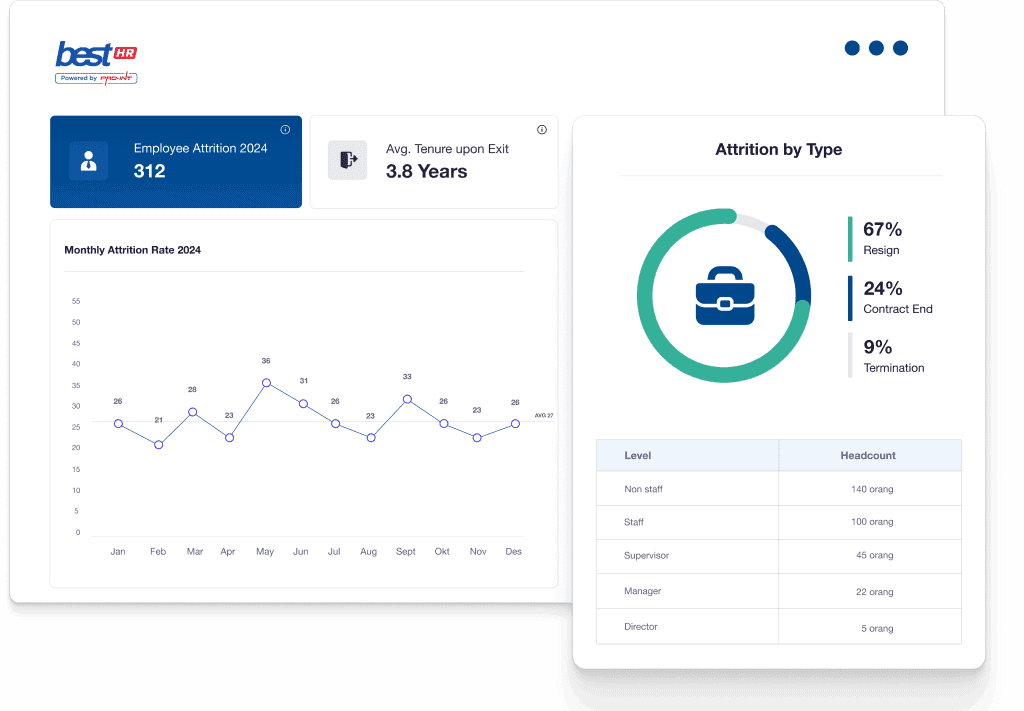The image size is (1024, 711).
Task: Click the green Resign legend color bar
Action: pos(850,239)
